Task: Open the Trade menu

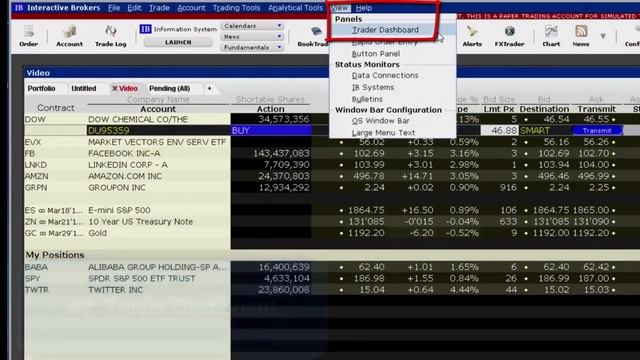Action: click(159, 8)
